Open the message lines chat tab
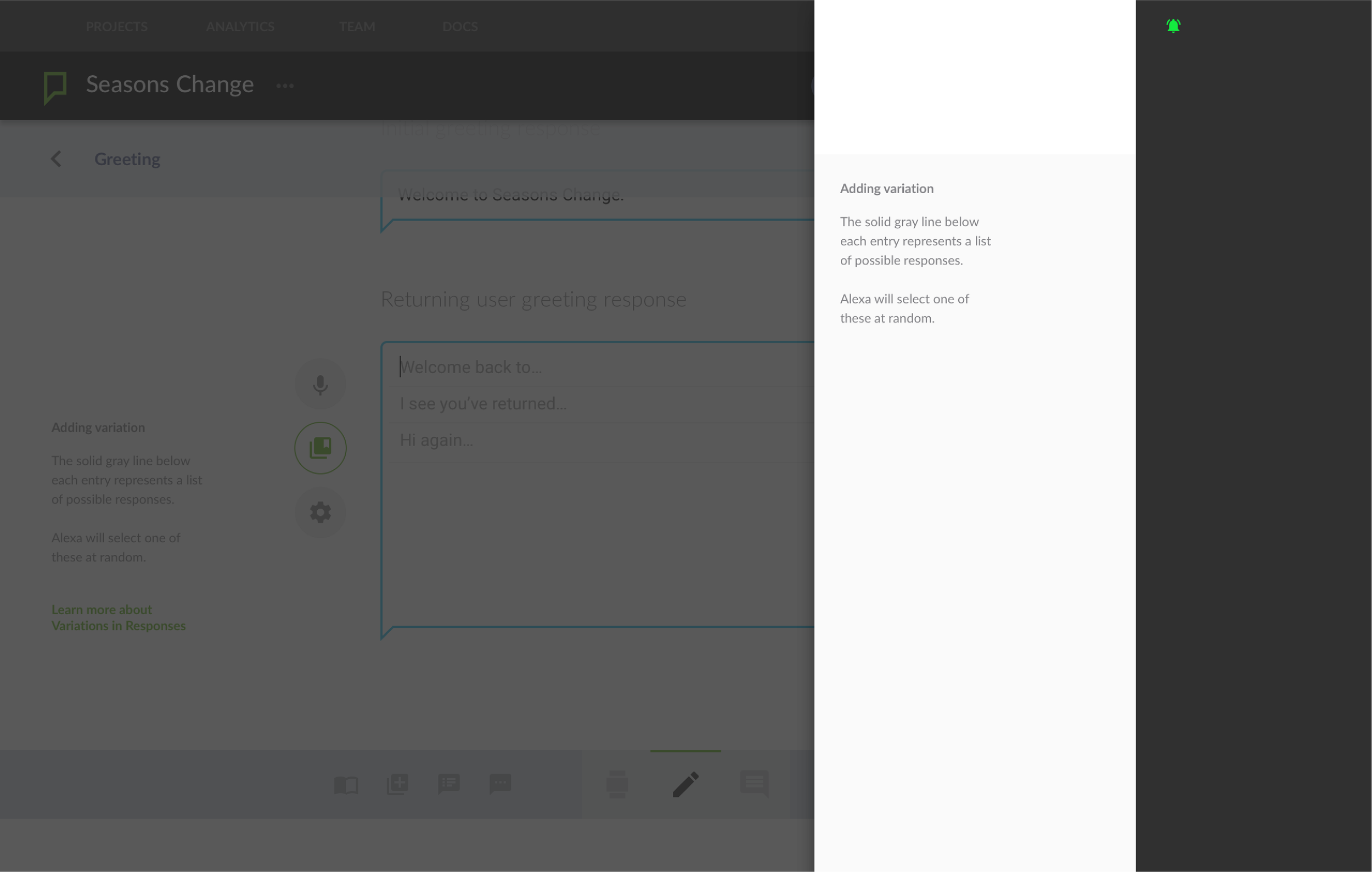 (x=754, y=784)
